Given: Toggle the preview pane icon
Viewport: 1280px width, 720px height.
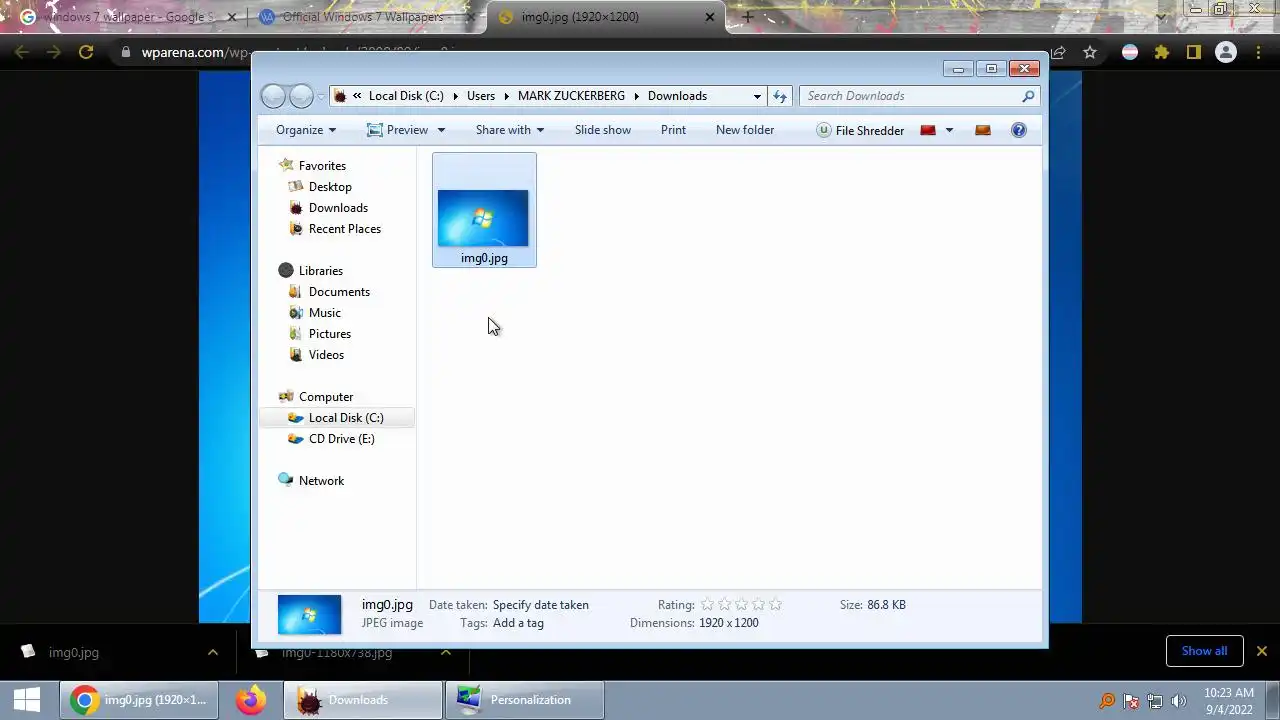Looking at the screenshot, I should (x=983, y=130).
